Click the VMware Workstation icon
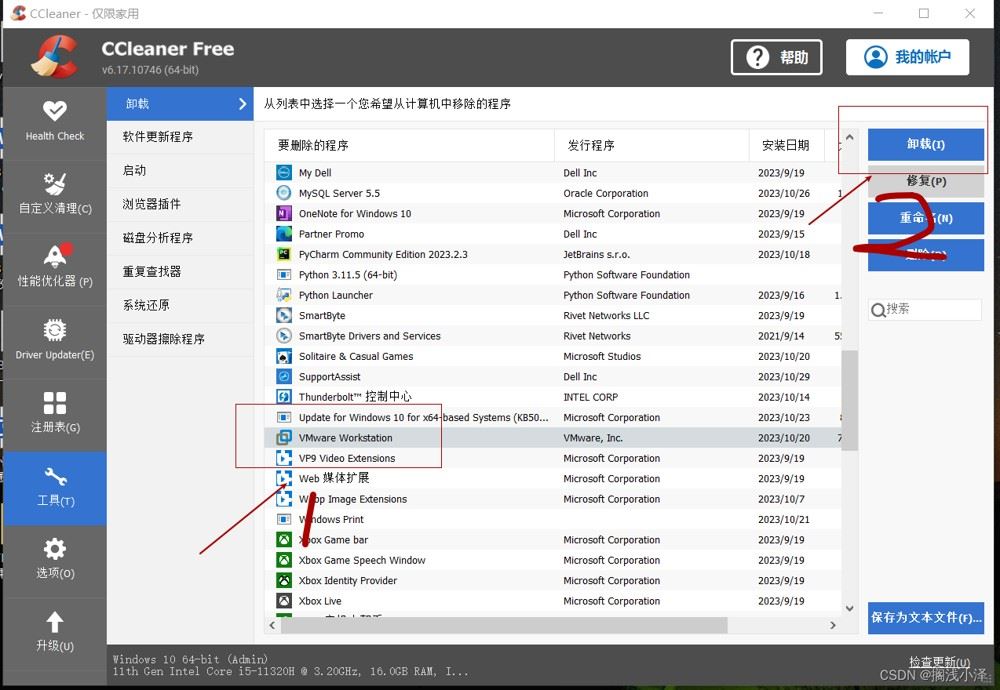The height and width of the screenshot is (690, 1000). 284,437
